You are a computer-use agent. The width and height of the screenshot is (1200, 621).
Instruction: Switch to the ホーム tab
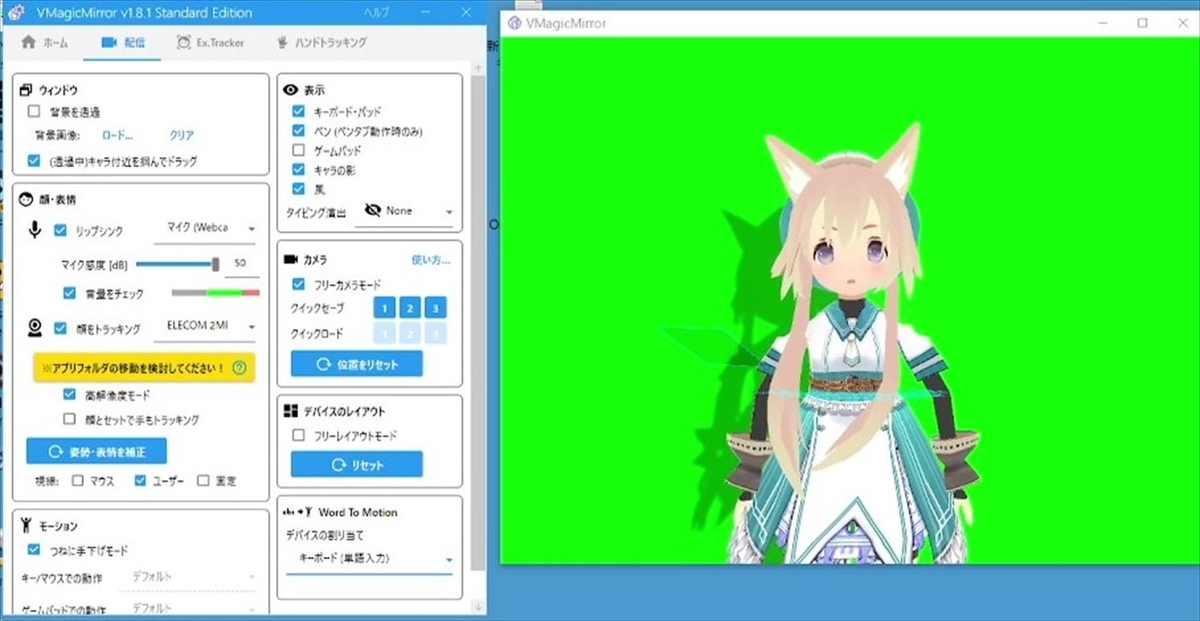(45, 43)
